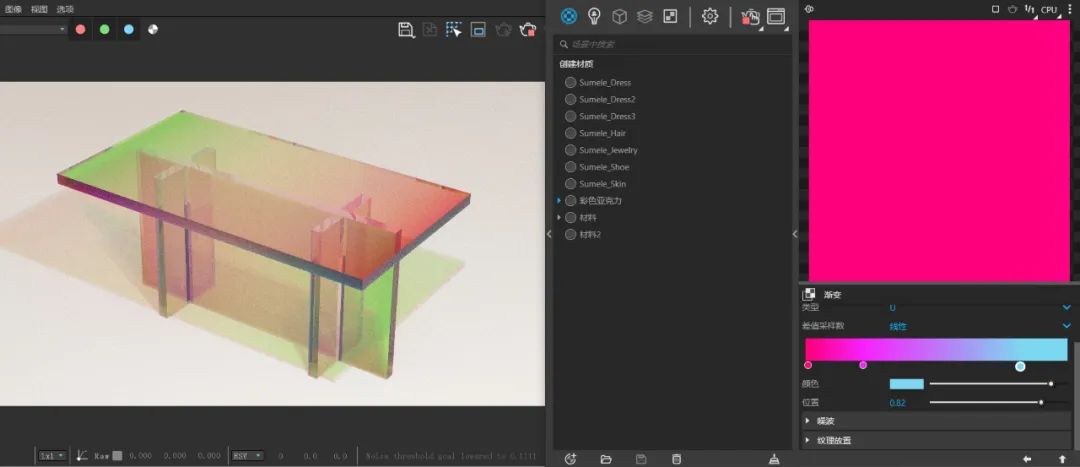This screenshot has width=1080, height=467.
Task: Select the first pink gradient stop
Action: [808, 365]
